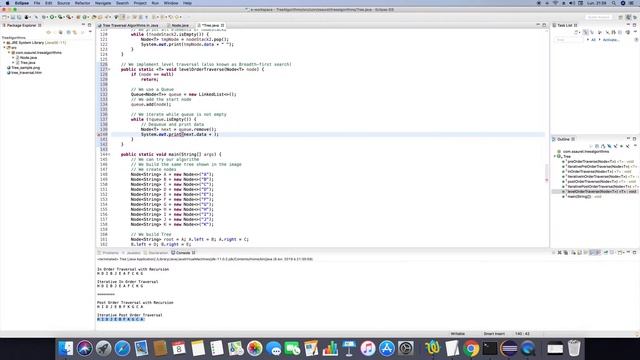Viewport: 640px width, 360px height.
Task: Maximize the Package Explorer panel
Action: click(x=89, y=25)
